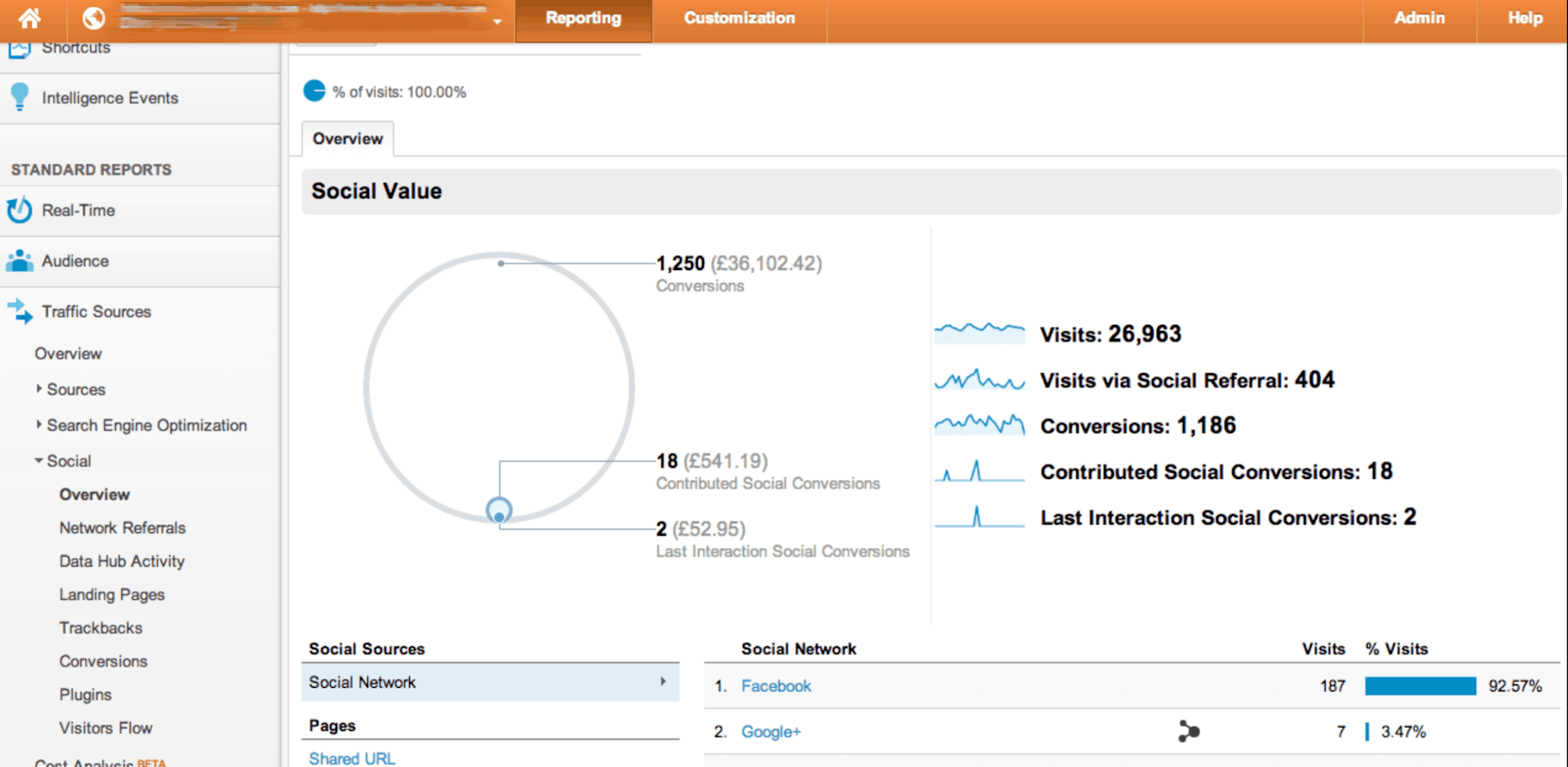Viewport: 1568px width, 767px height.
Task: Open the Shared URL link
Action: coord(352,758)
